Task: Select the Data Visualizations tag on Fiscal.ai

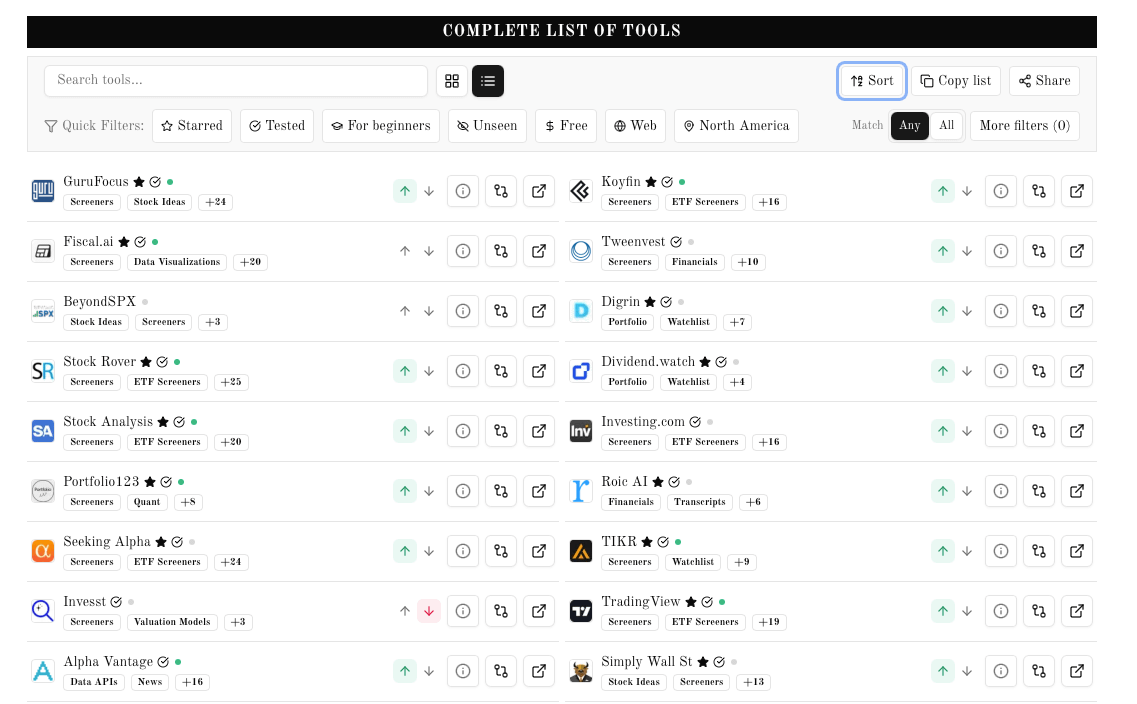Action: tap(177, 262)
